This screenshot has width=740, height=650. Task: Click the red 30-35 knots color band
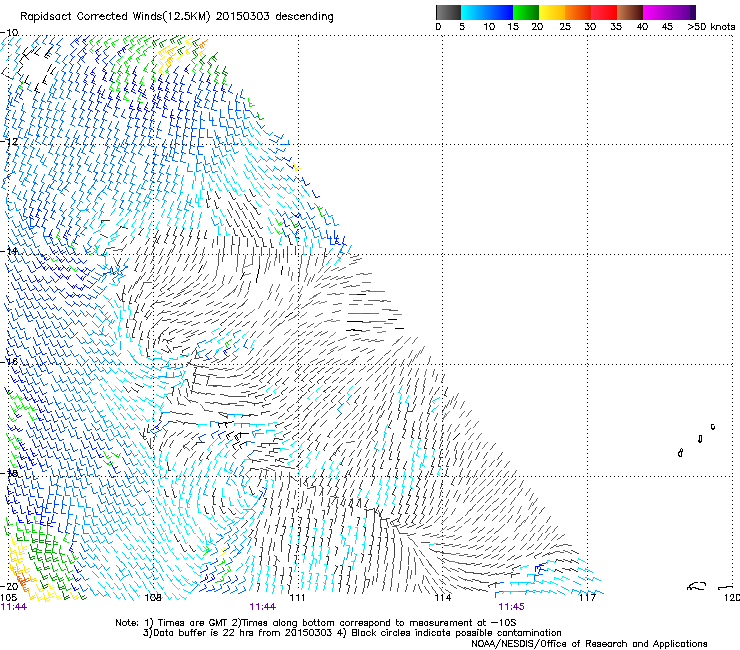pos(604,12)
